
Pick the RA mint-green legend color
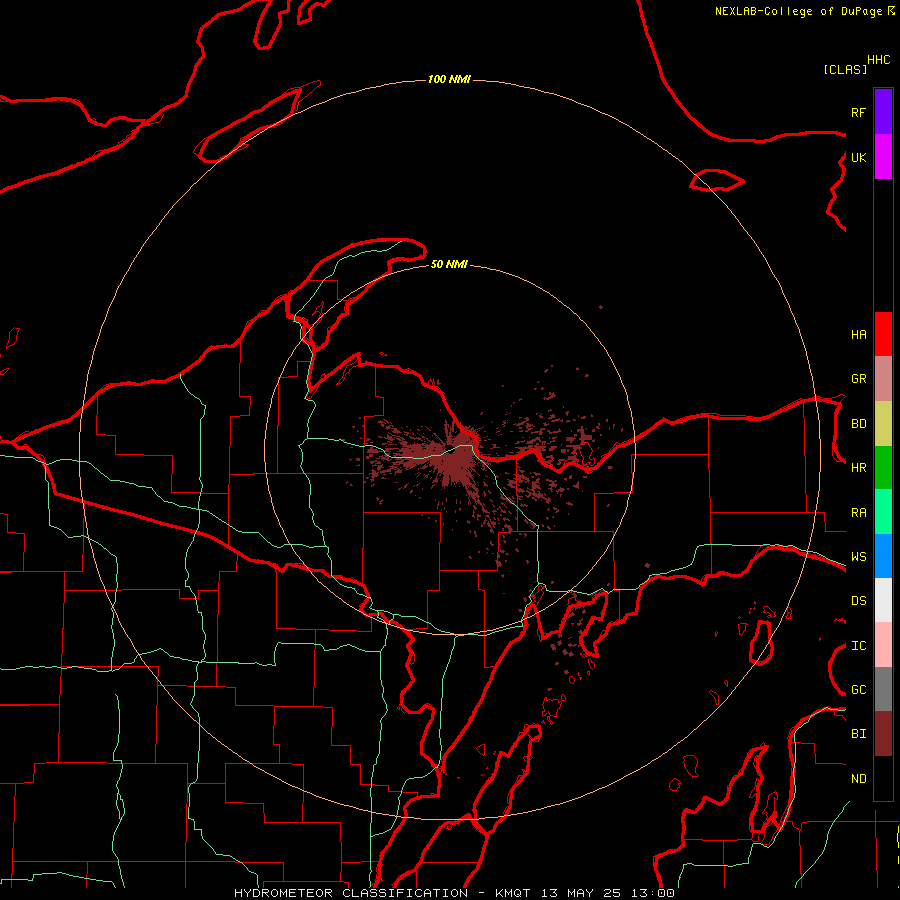pos(883,512)
